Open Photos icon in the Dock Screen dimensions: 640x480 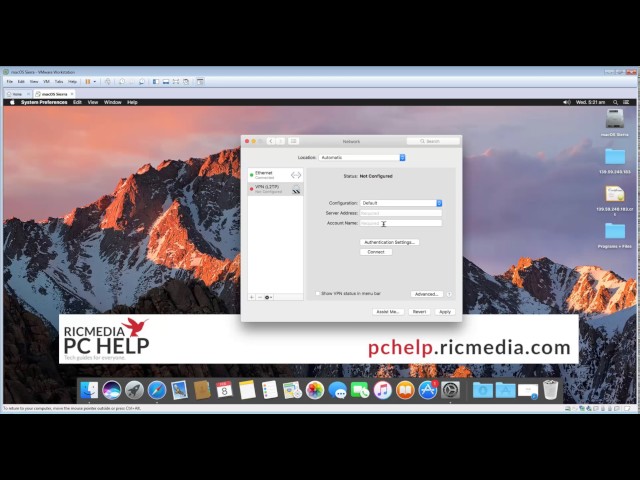(x=315, y=390)
